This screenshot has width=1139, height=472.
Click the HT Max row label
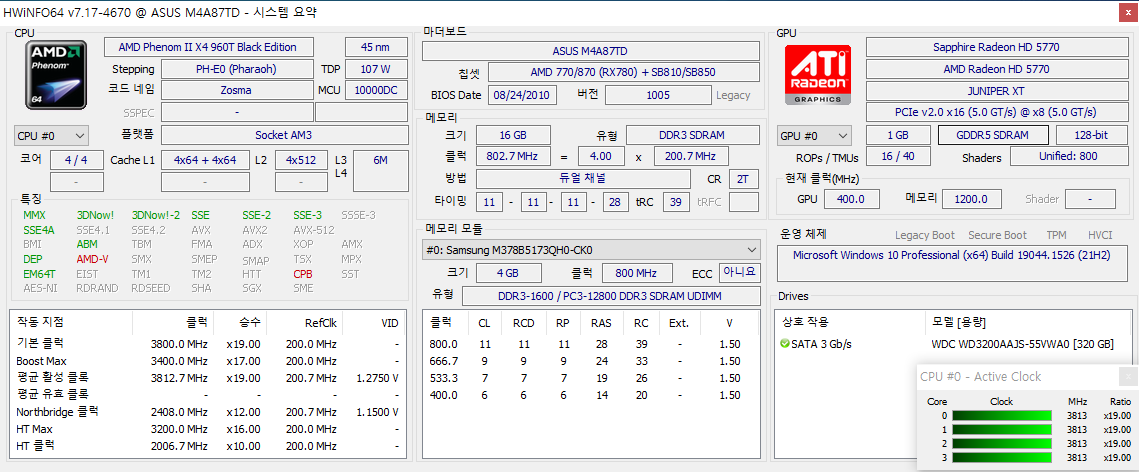pos(33,428)
